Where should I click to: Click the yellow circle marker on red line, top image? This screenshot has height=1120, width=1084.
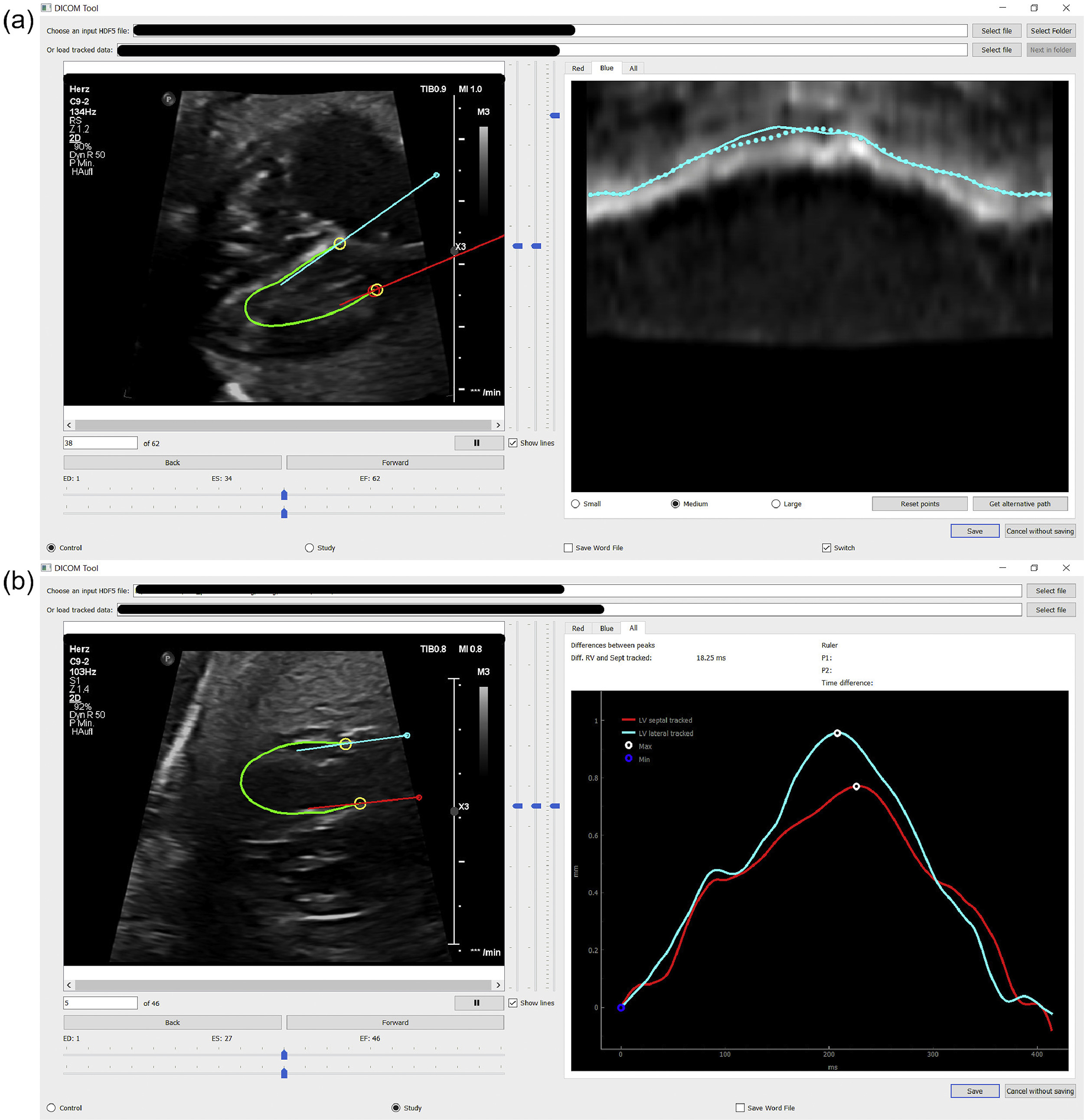click(x=375, y=290)
